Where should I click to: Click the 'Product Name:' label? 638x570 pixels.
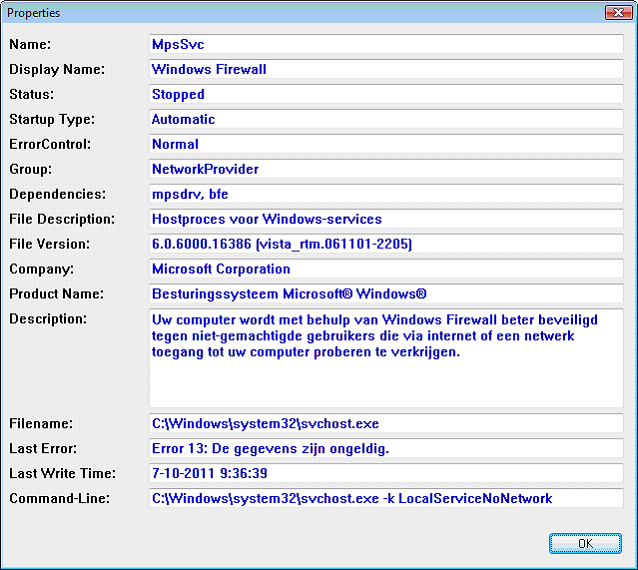pos(57,294)
